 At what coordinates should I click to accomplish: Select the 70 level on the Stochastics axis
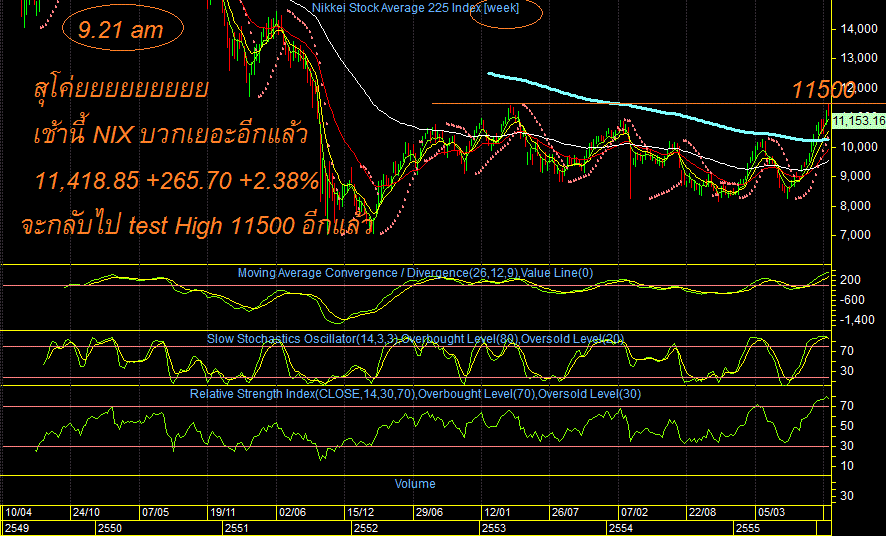pyautogui.click(x=846, y=351)
